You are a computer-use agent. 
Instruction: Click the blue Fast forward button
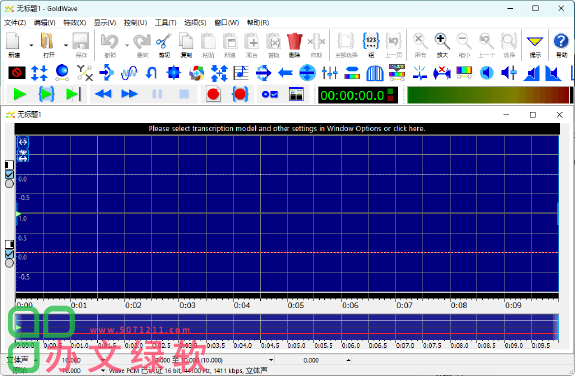tap(129, 95)
